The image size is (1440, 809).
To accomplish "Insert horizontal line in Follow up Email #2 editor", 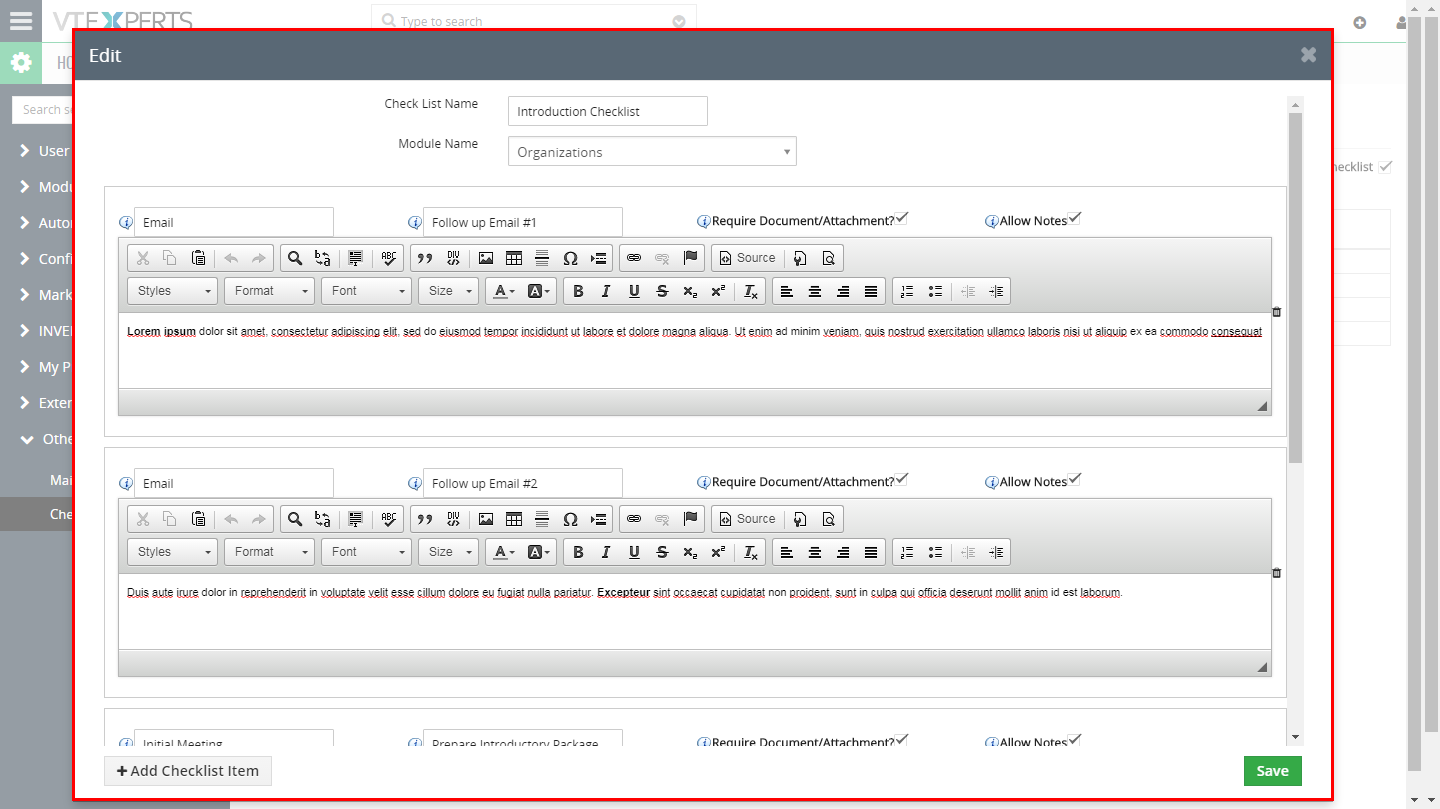I will point(542,519).
